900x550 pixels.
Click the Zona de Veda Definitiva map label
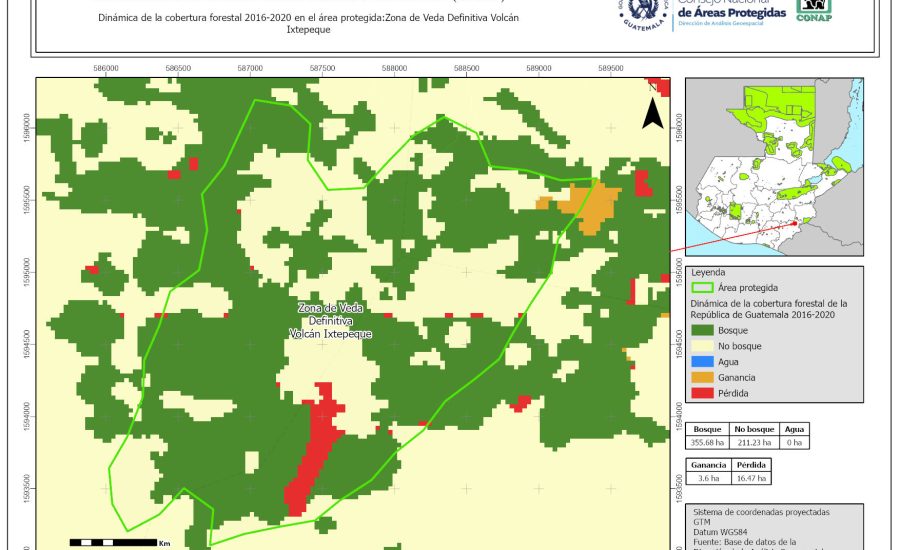(330, 321)
